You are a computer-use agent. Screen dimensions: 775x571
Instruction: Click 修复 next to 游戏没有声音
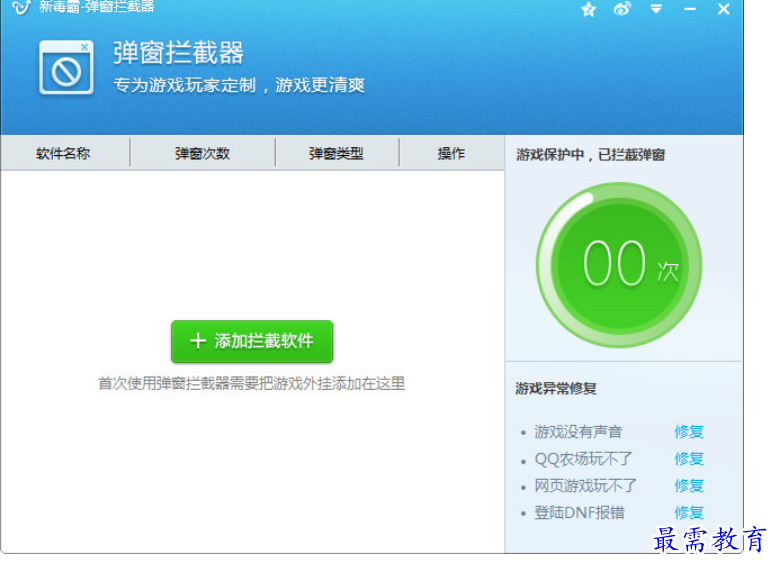(689, 432)
